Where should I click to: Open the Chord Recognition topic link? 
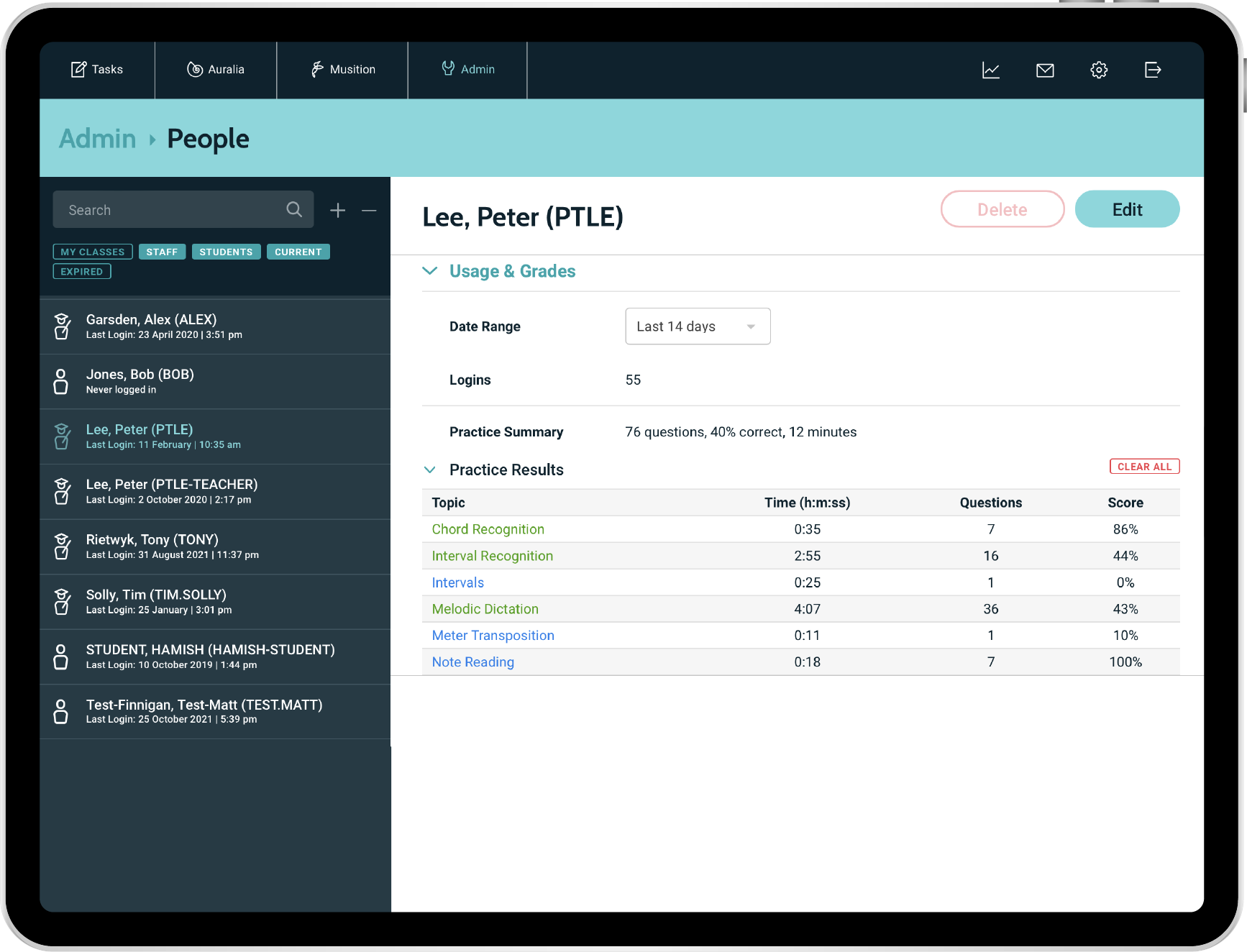point(488,529)
